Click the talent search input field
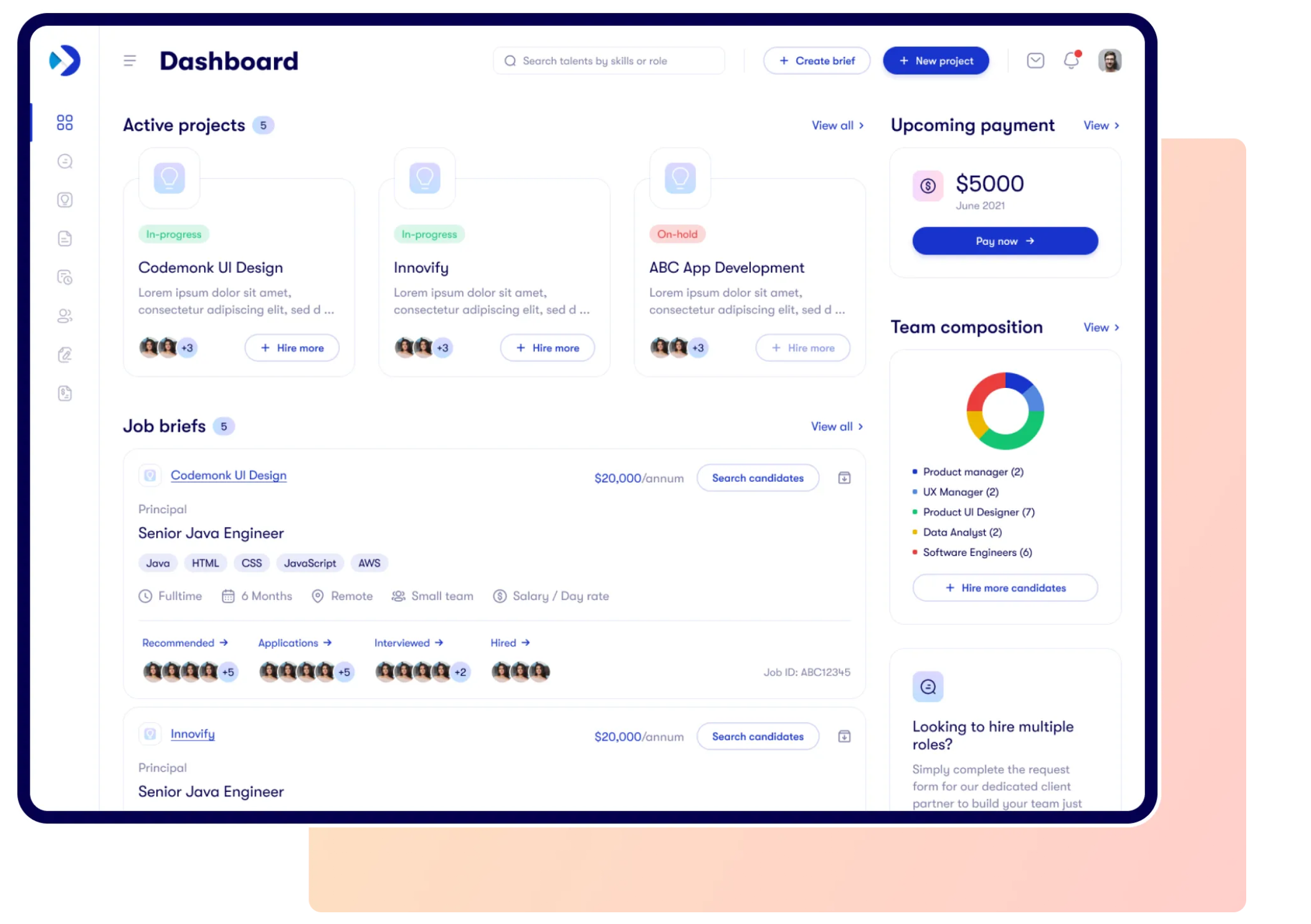This screenshot has height=924, width=1311. point(609,60)
